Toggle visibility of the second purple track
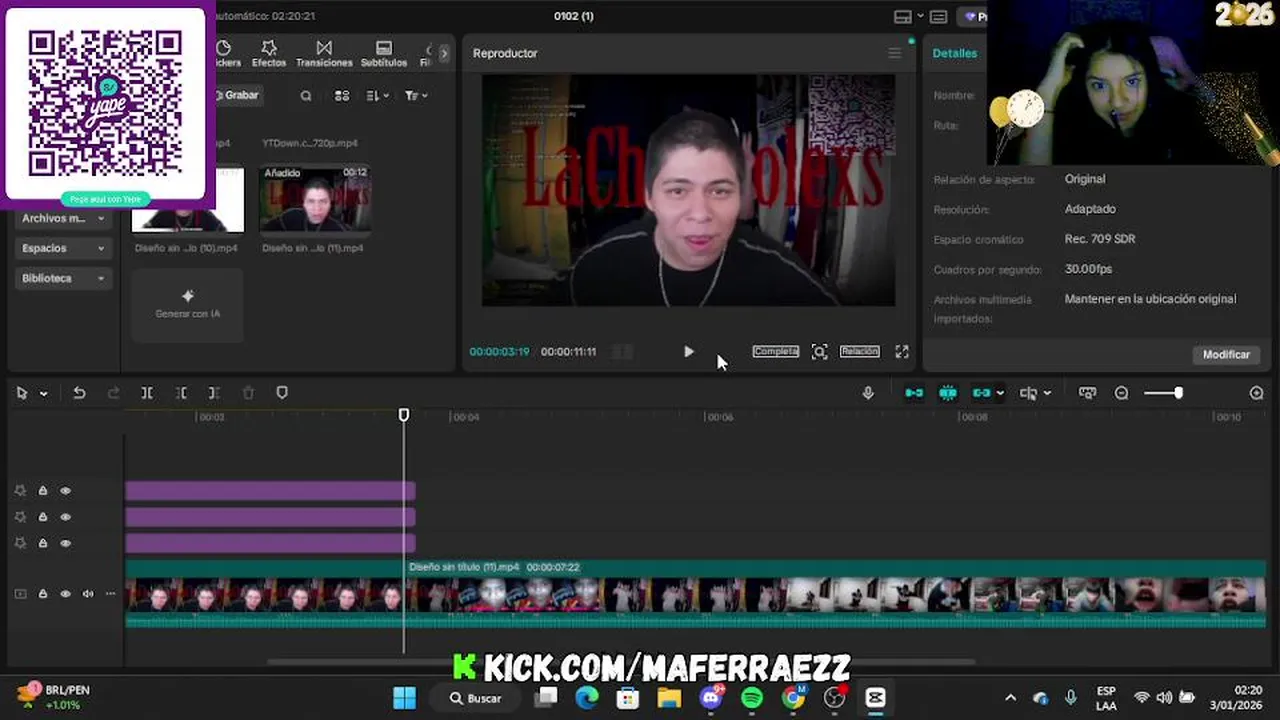The height and width of the screenshot is (720, 1280). click(x=65, y=517)
